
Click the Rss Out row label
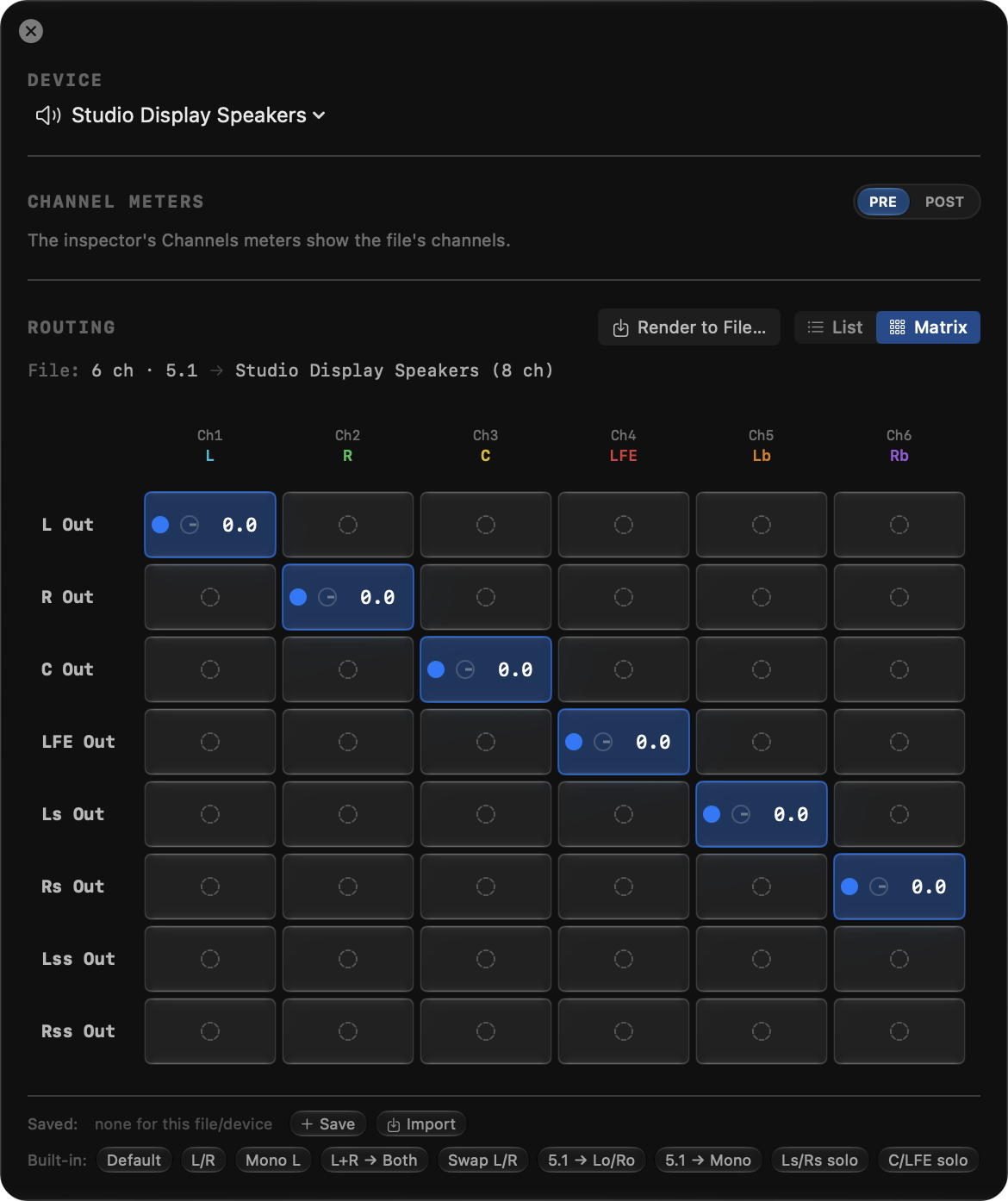(x=78, y=1031)
